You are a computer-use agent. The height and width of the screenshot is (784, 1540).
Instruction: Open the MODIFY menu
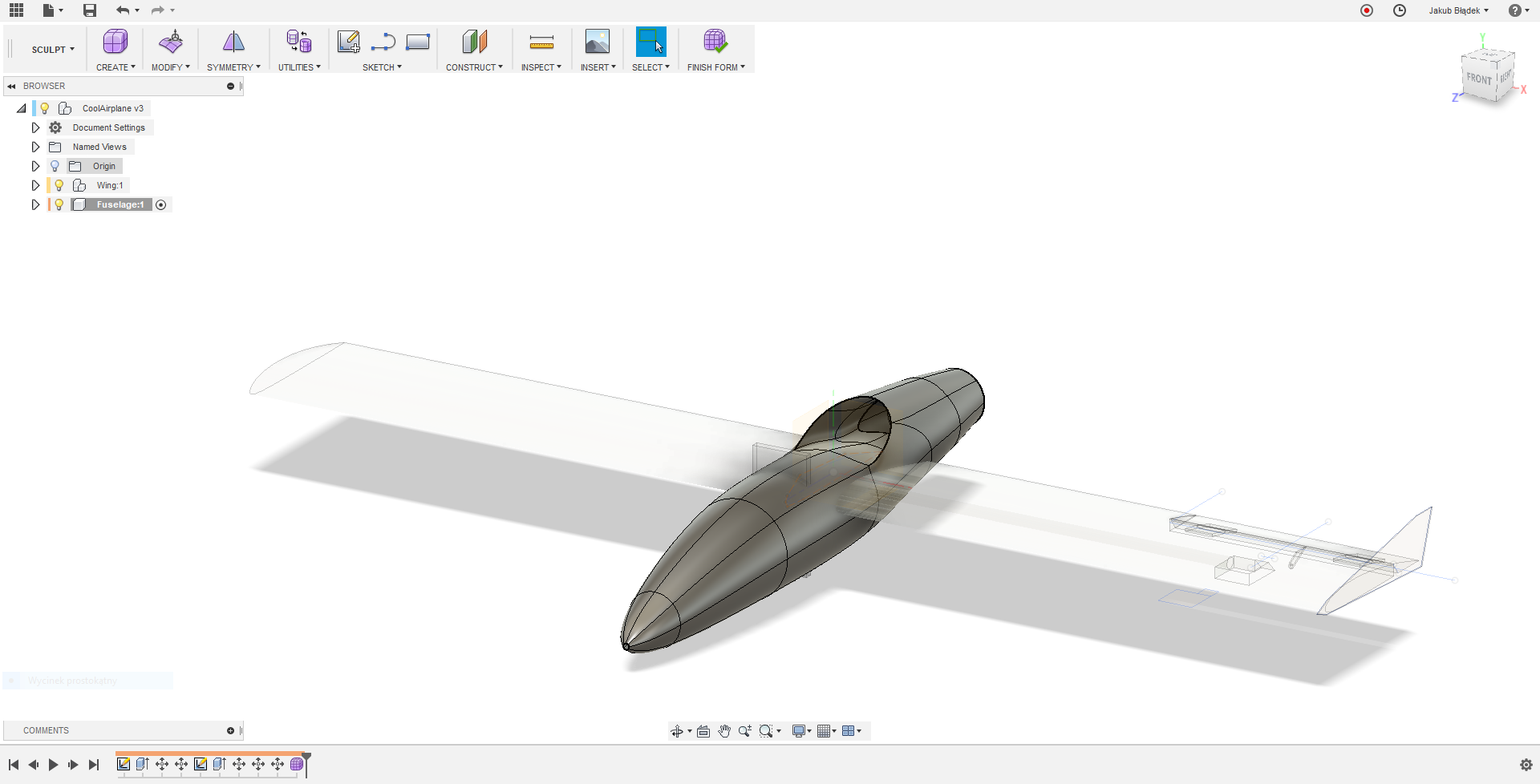pyautogui.click(x=171, y=67)
